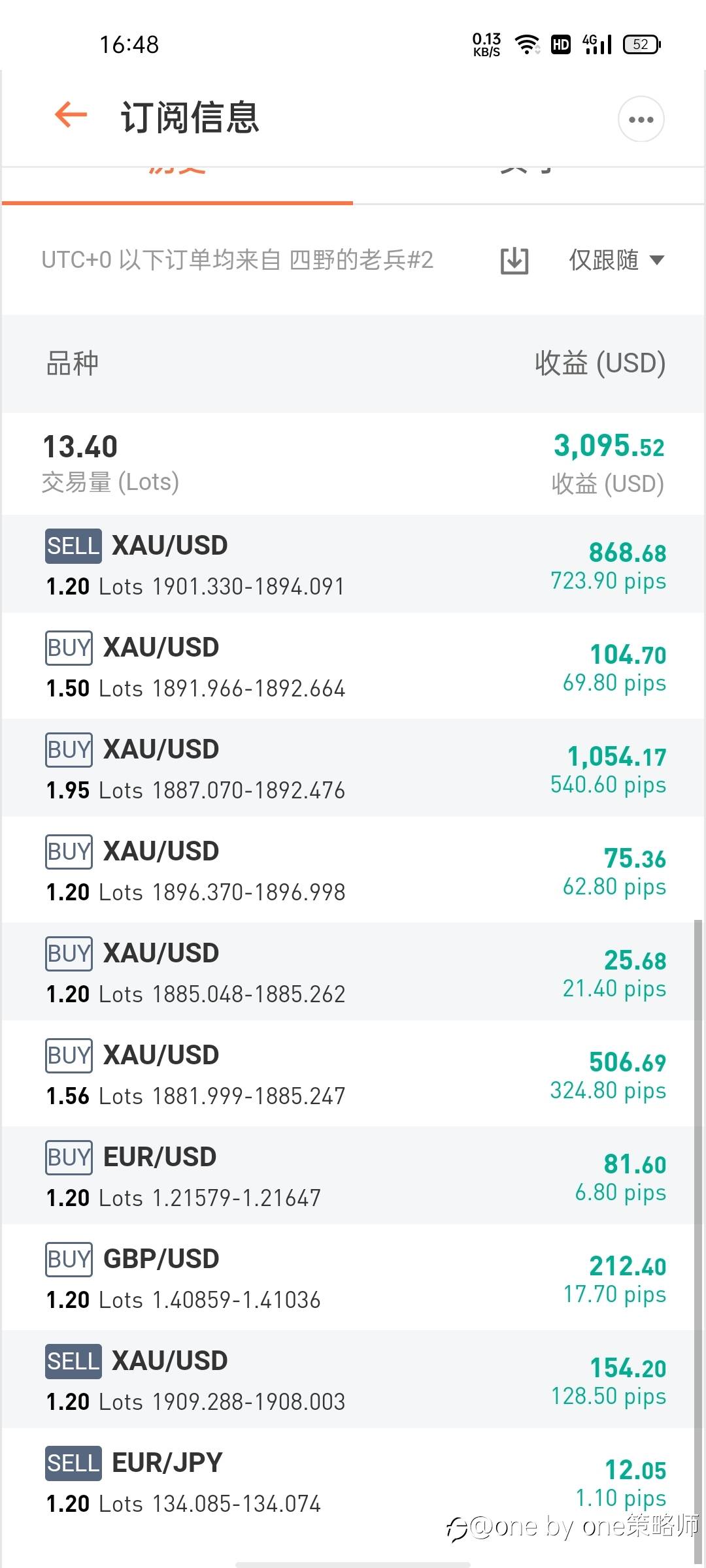Image resolution: width=706 pixels, height=1568 pixels.
Task: Open the BUY GBP/USD order row
Action: pyautogui.click(x=353, y=1278)
